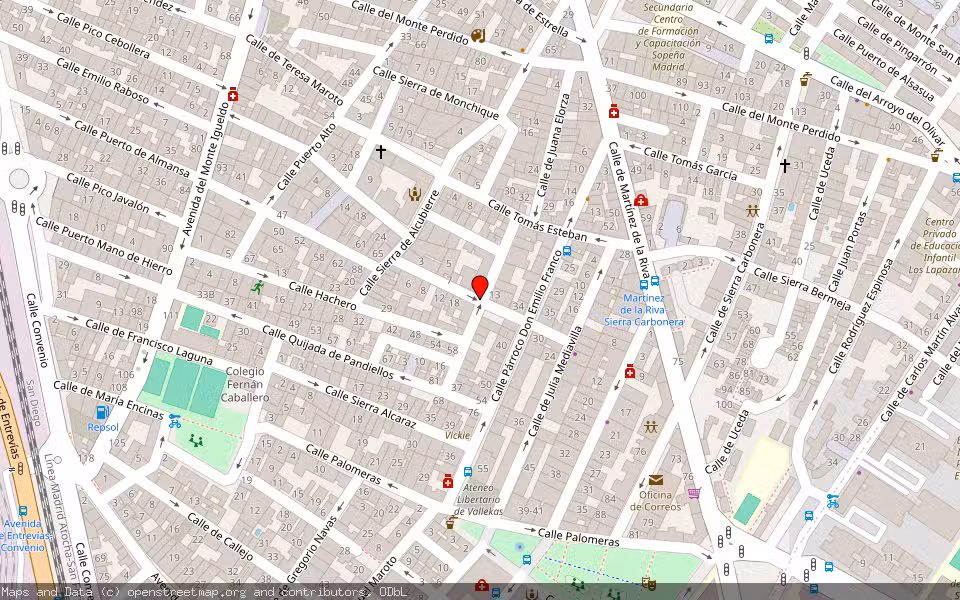
Task: Select the pharmacy icon near Calle del Monte Perdido
Action: (x=613, y=112)
